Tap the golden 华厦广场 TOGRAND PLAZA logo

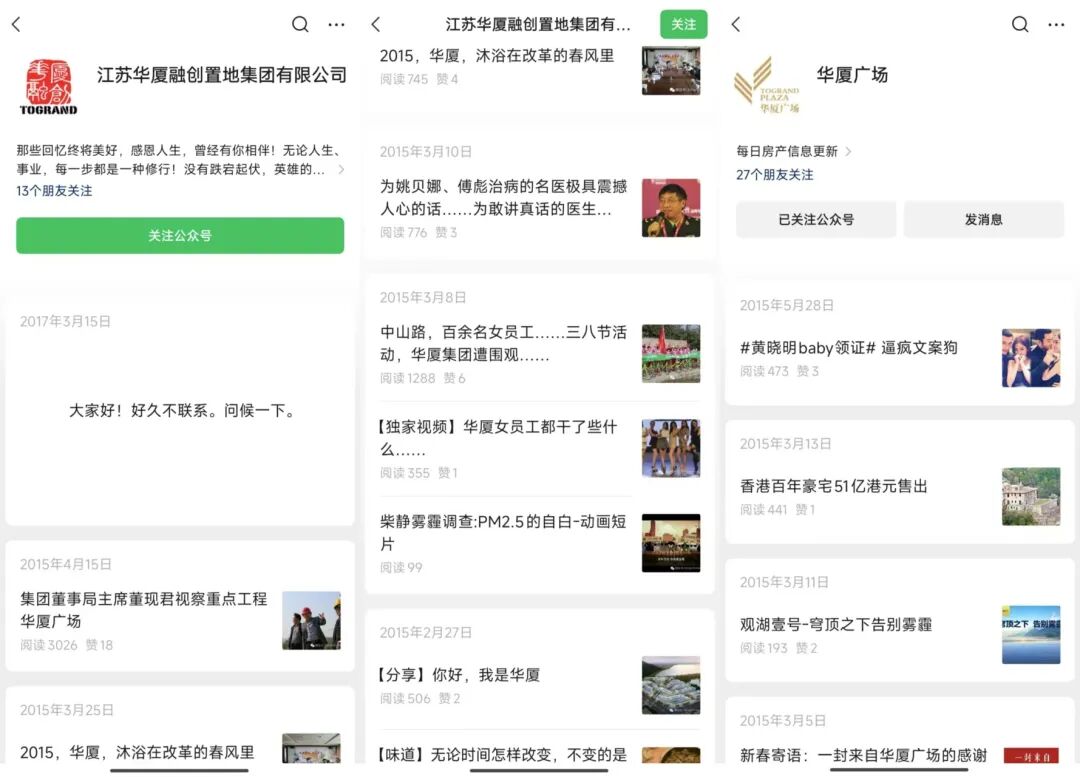coord(764,80)
